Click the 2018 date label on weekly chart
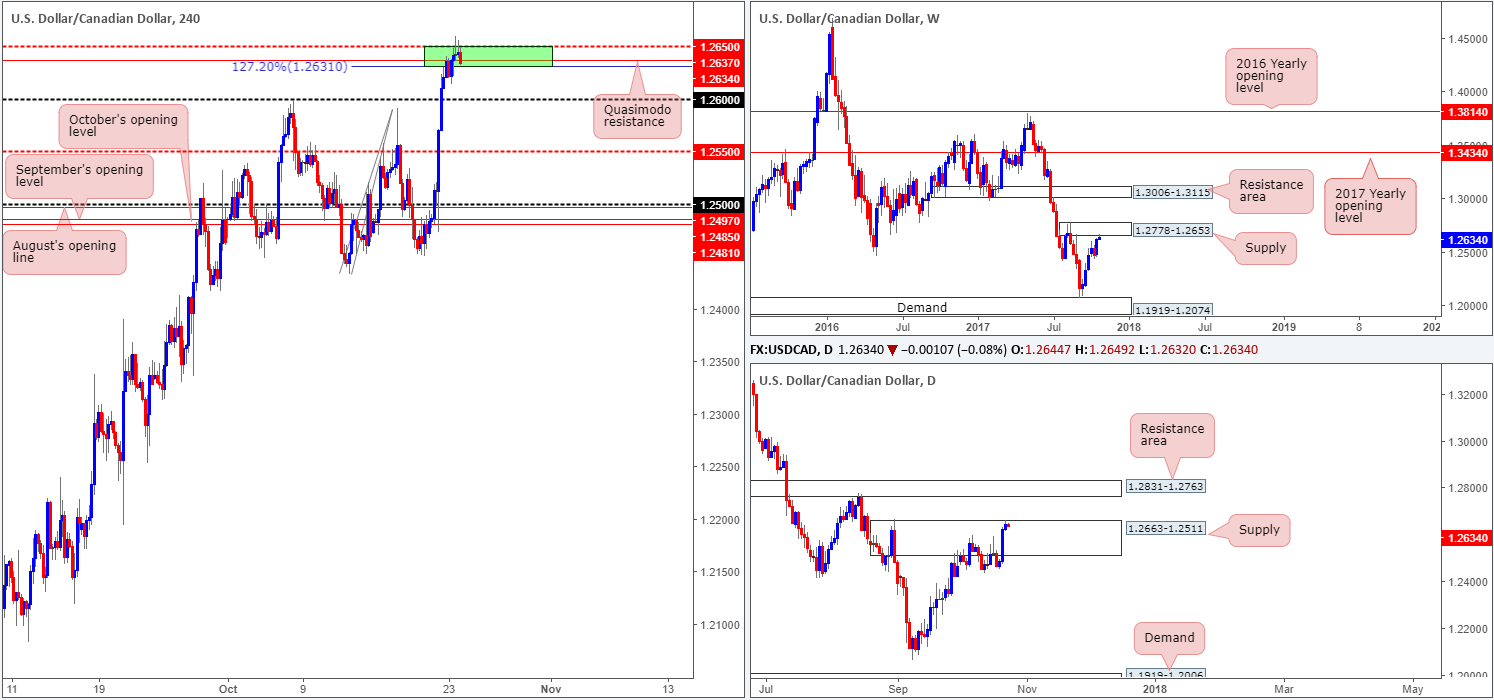The width and height of the screenshot is (1494, 700). click(x=1128, y=326)
